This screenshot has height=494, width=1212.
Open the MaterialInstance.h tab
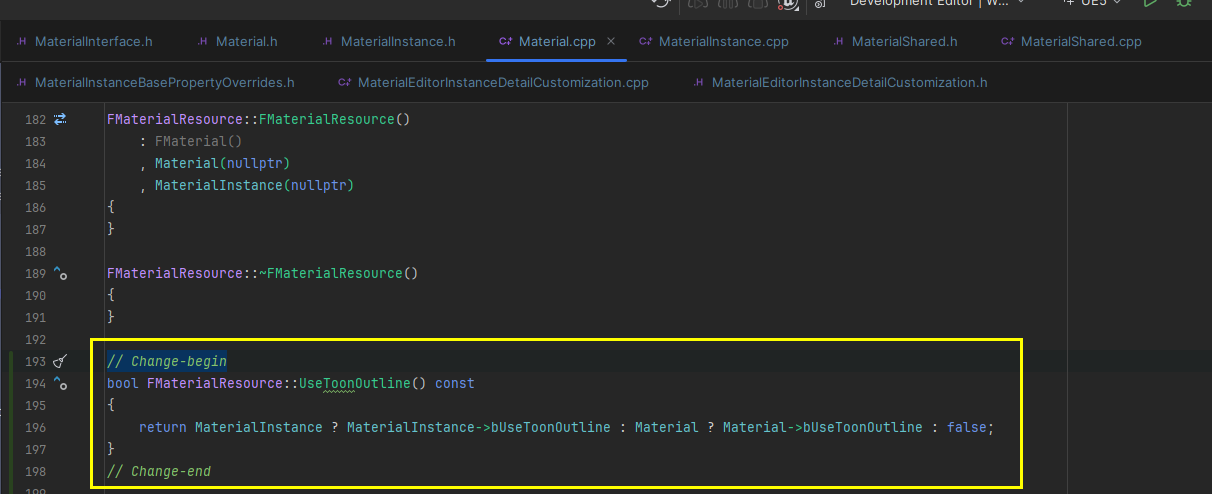389,42
